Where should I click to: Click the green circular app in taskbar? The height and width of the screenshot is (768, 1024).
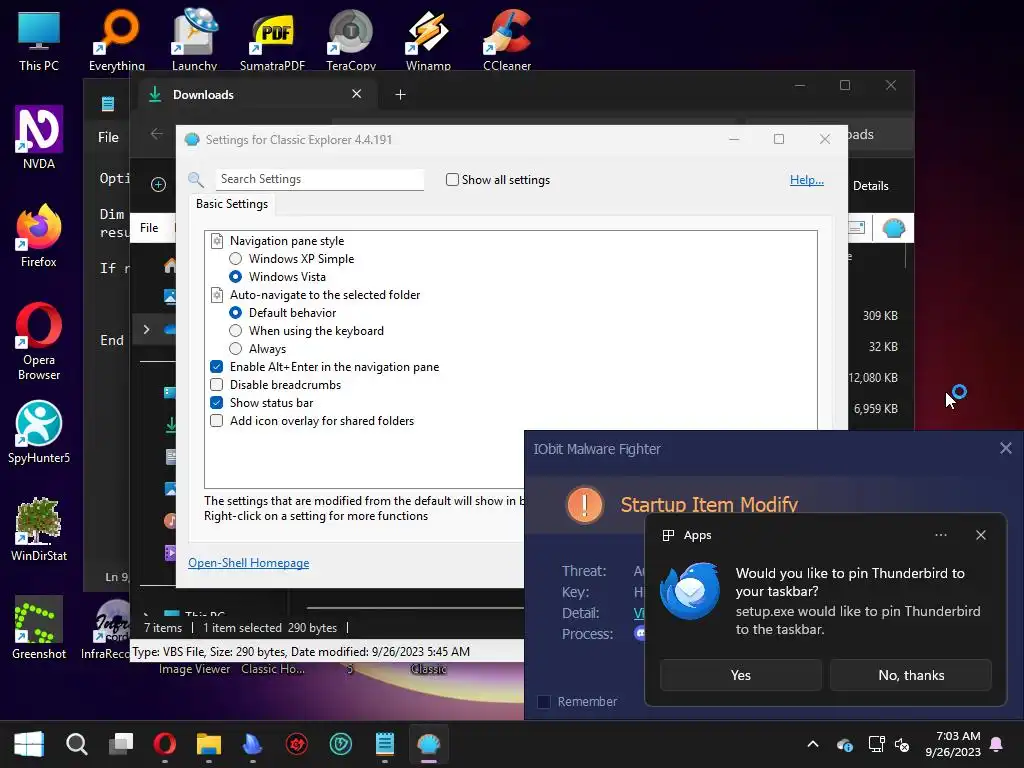point(341,744)
